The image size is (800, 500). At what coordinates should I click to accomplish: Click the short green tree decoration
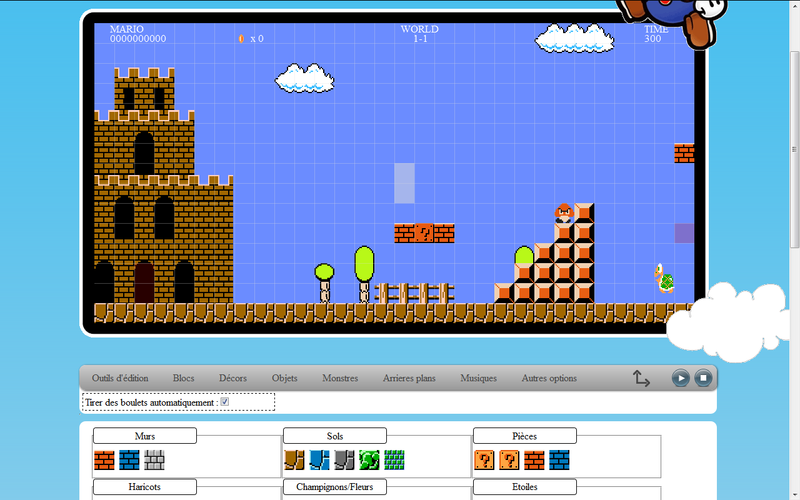[x=324, y=283]
